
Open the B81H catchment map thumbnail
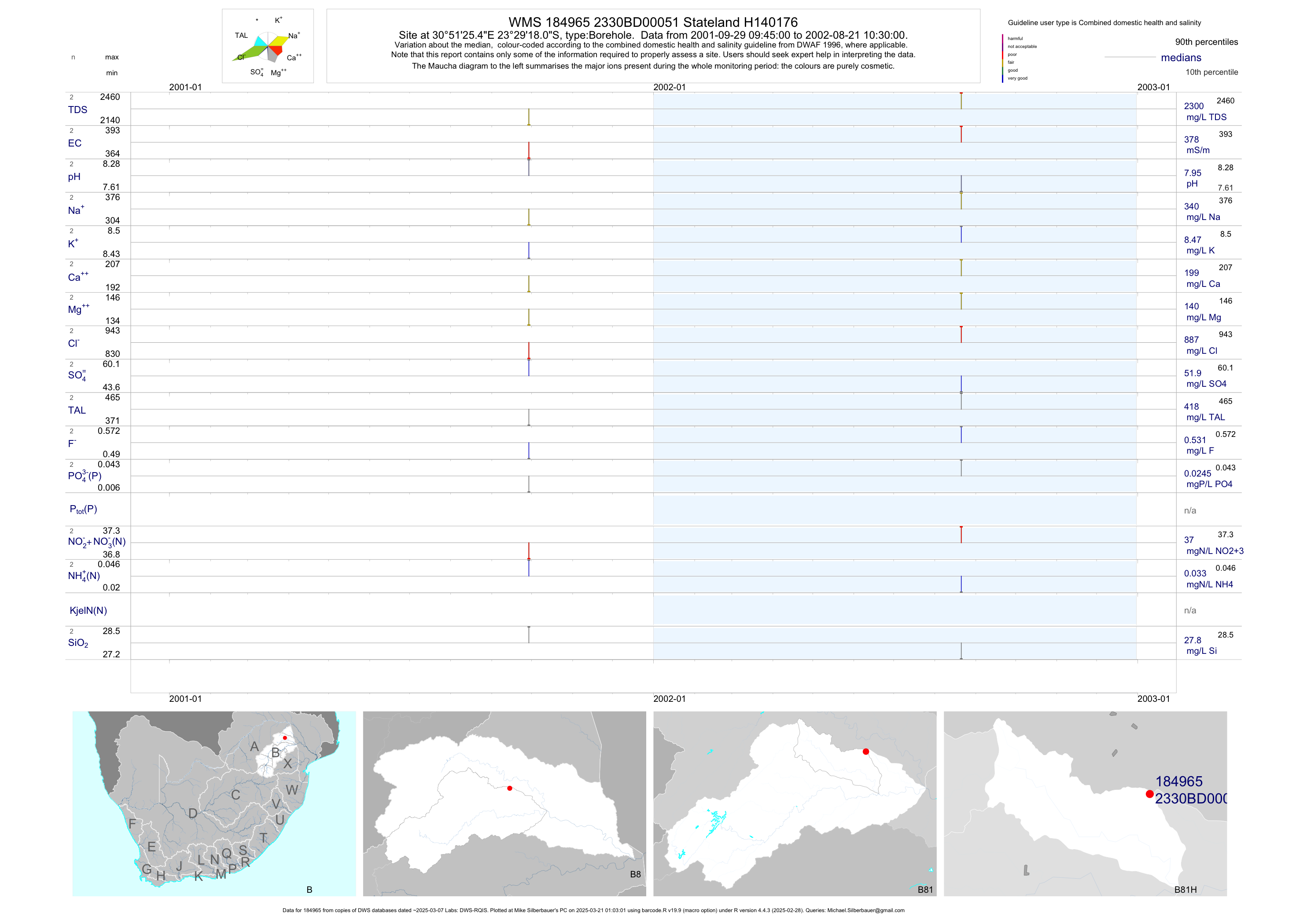(1085, 803)
